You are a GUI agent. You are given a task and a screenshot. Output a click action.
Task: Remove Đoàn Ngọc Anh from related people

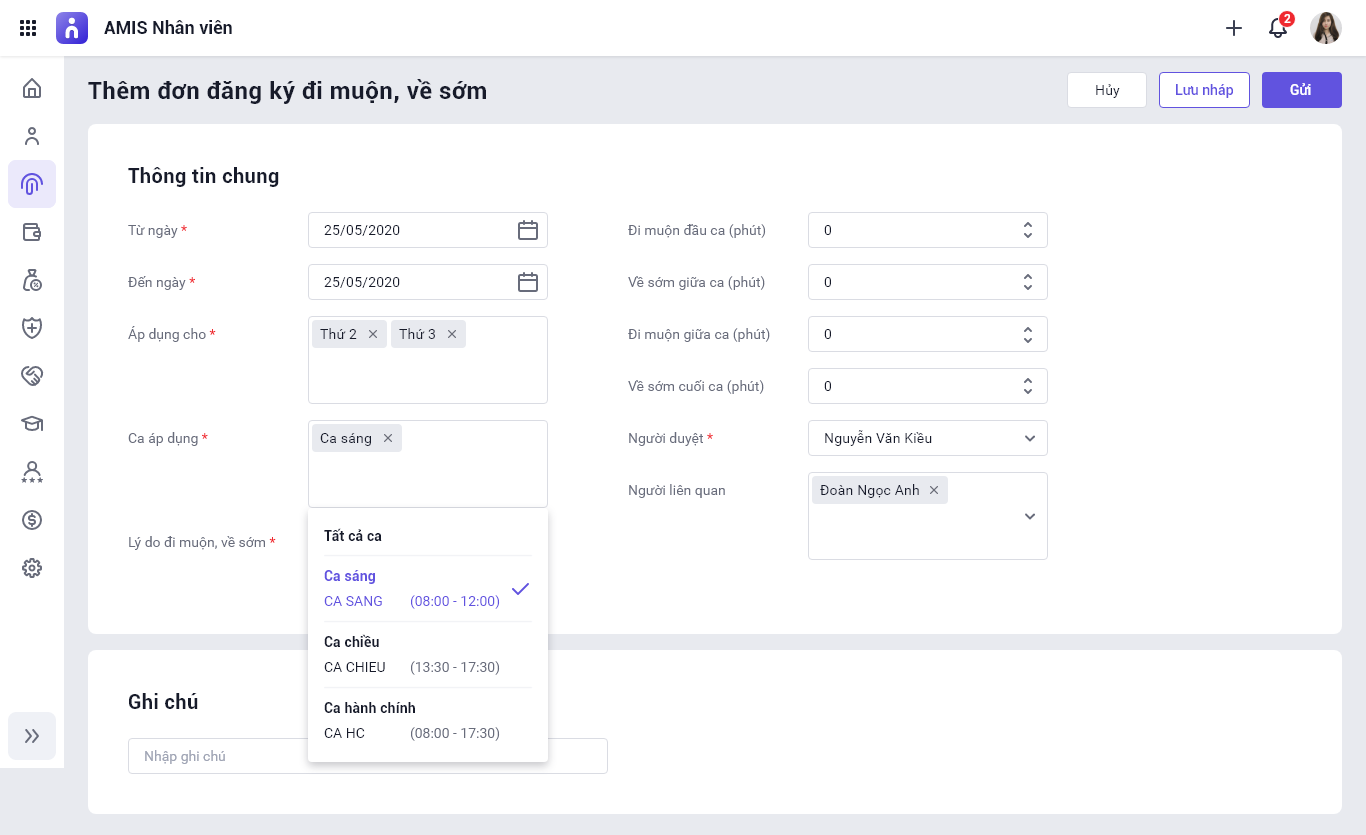[934, 490]
